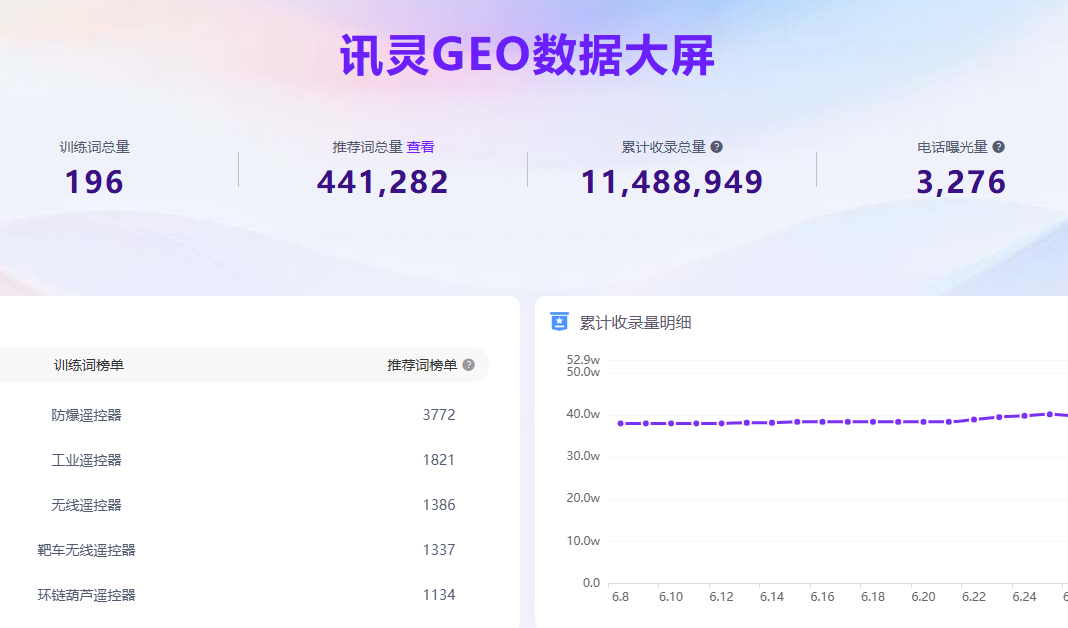The image size is (1068, 628).
Task: Click the 40.0w y-axis label
Action: click(x=583, y=413)
